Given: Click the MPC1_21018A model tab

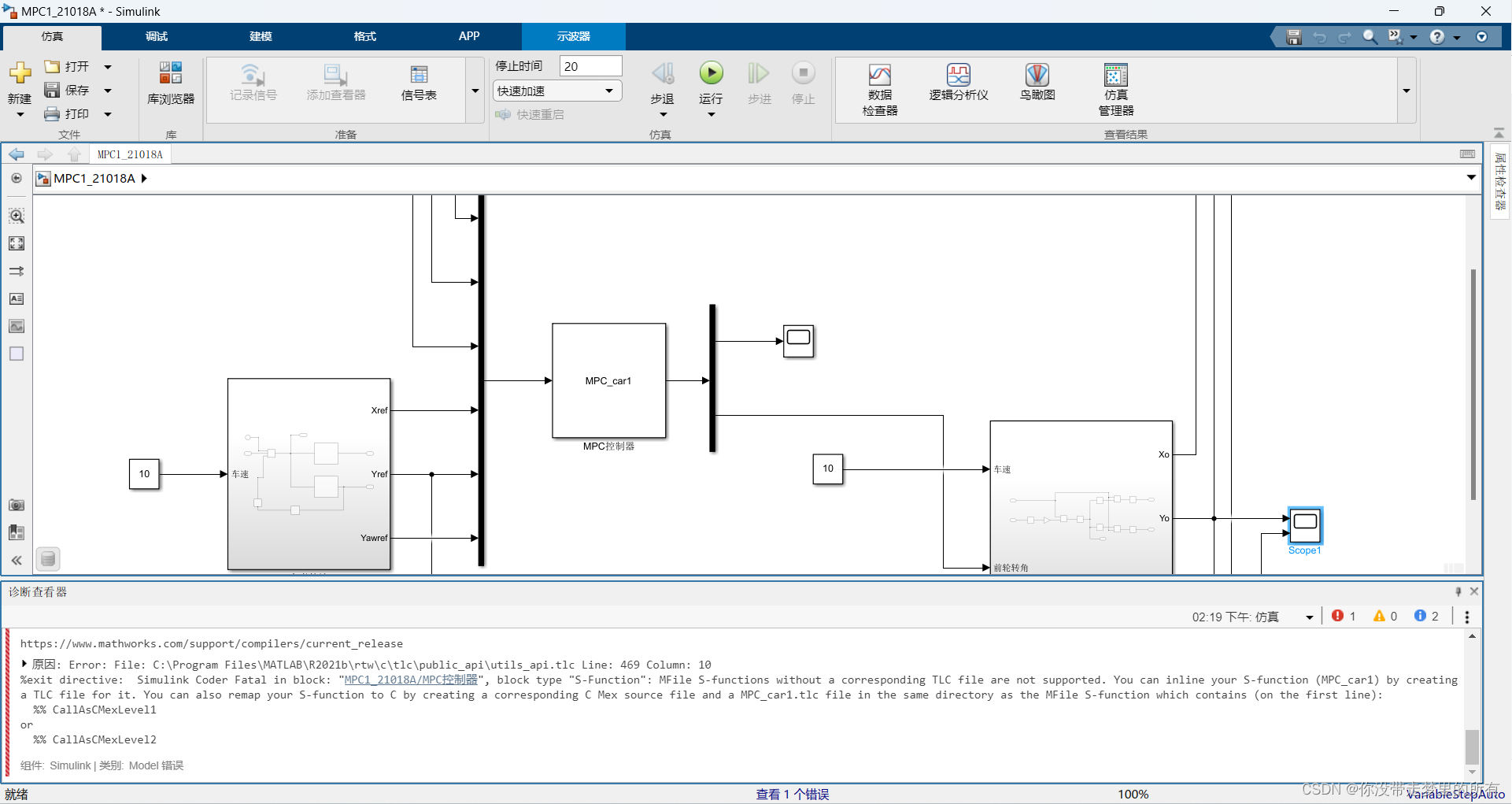Looking at the screenshot, I should pyautogui.click(x=130, y=154).
